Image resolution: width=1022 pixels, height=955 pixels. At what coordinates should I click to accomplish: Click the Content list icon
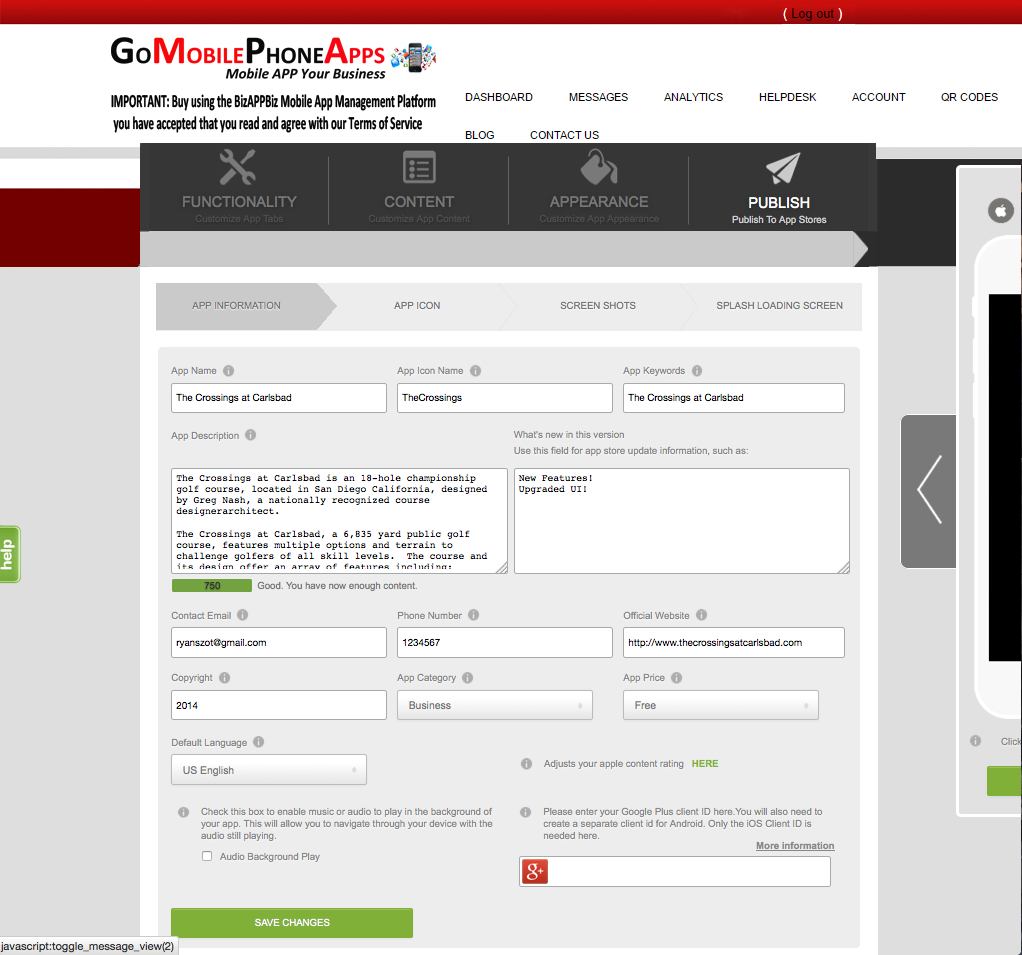click(x=419, y=167)
